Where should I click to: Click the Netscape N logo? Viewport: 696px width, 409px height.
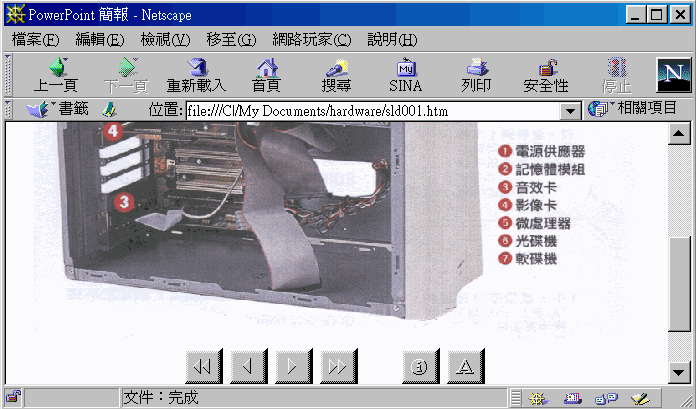pyautogui.click(x=674, y=75)
